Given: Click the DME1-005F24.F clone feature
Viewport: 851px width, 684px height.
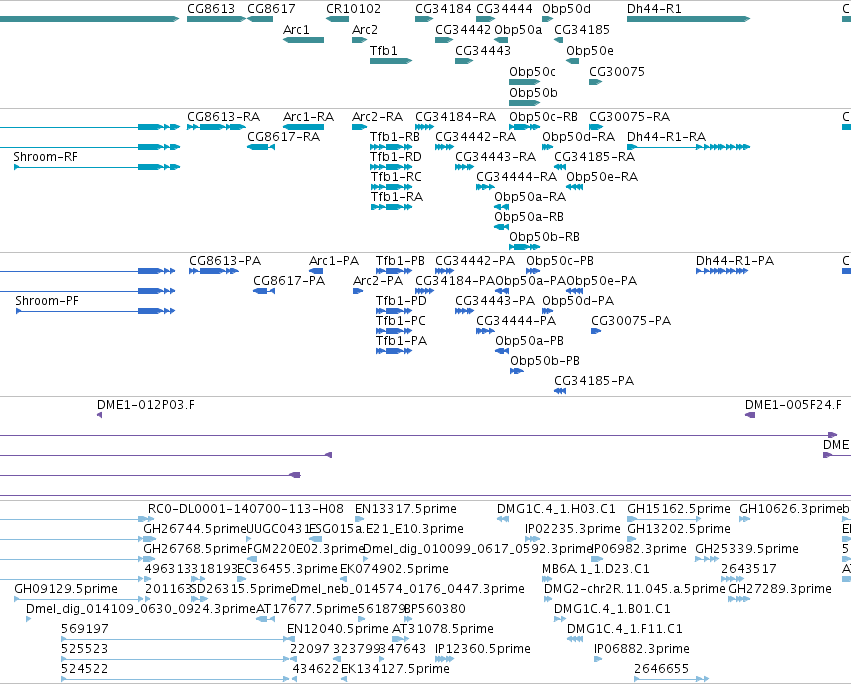Looking at the screenshot, I should pyautogui.click(x=750, y=415).
